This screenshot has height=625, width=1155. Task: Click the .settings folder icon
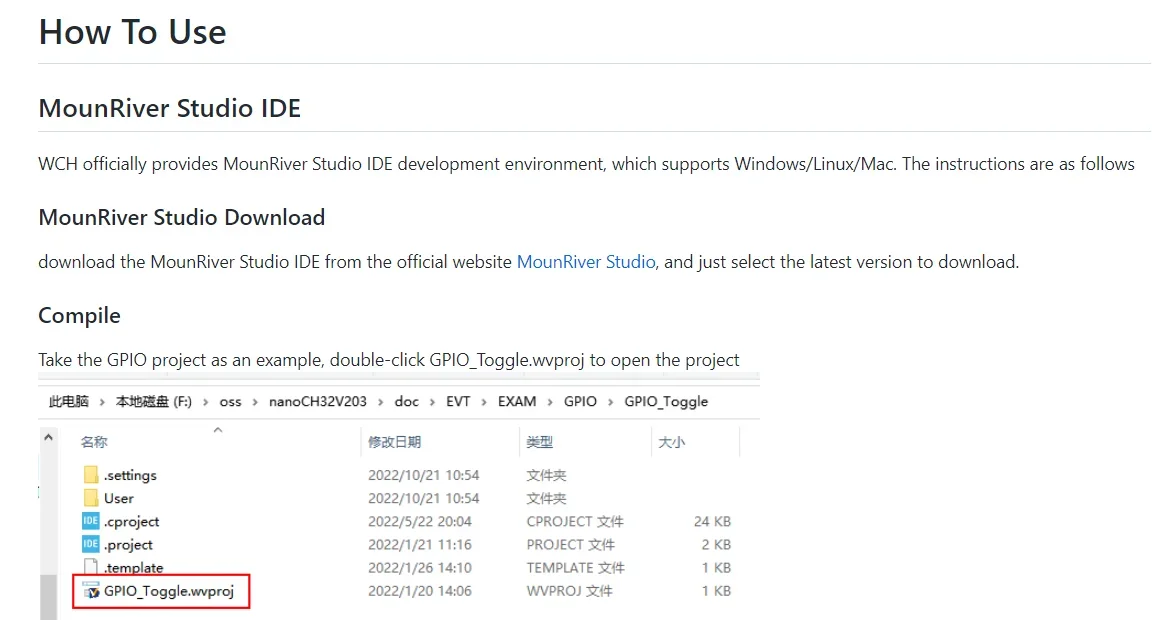91,475
